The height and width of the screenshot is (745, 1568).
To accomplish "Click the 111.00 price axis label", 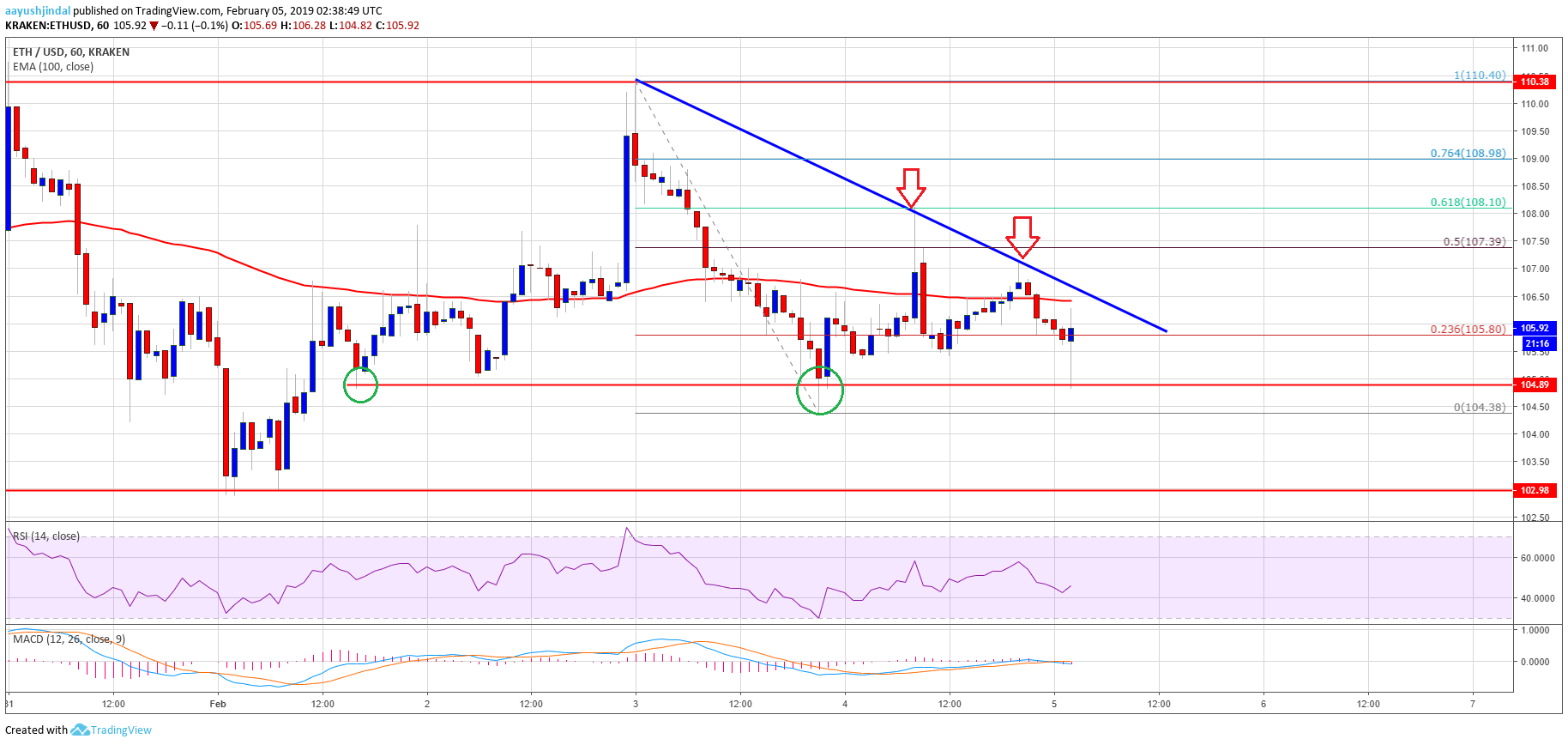I will point(1535,48).
